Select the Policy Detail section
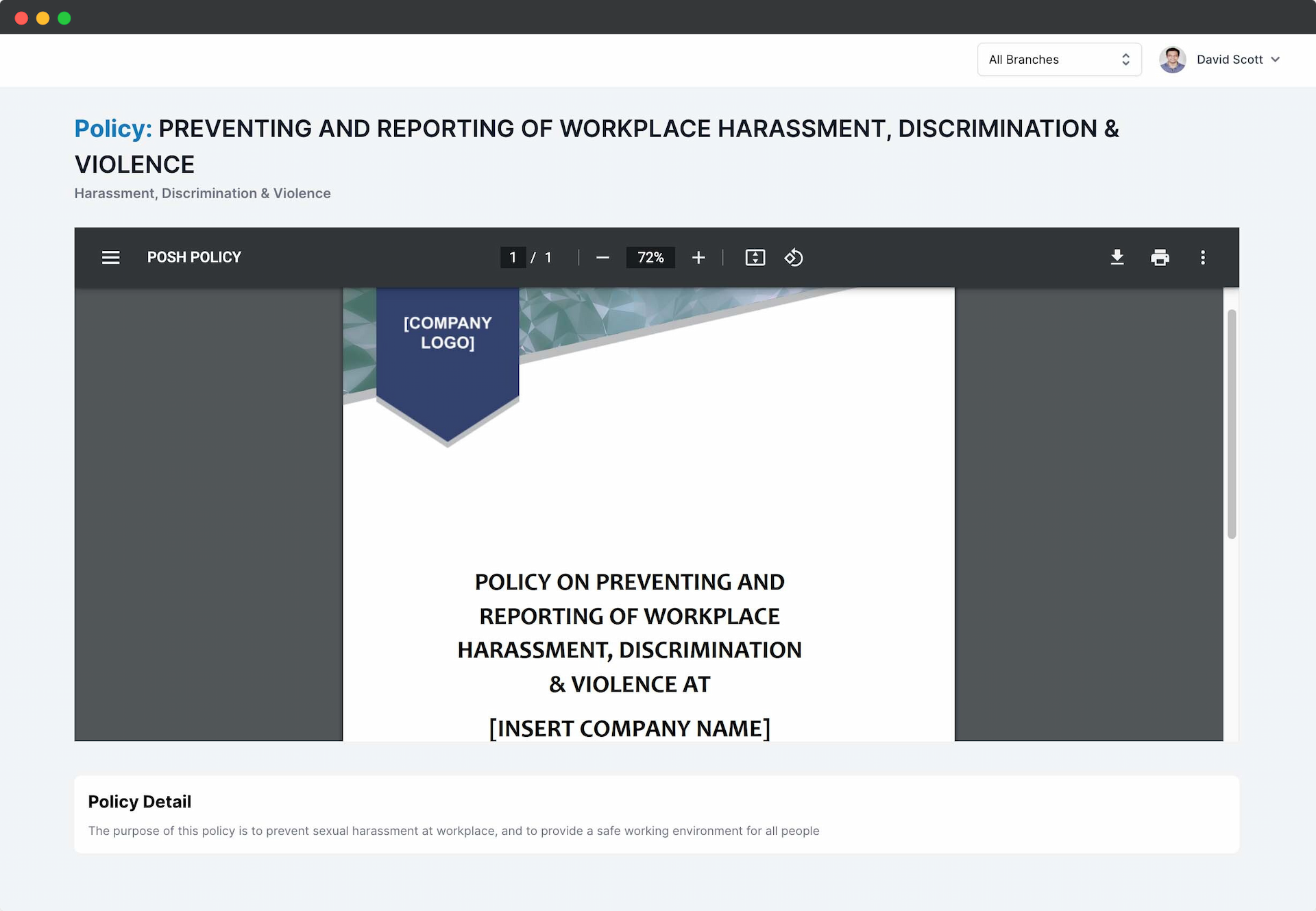The width and height of the screenshot is (1316, 911). [139, 801]
